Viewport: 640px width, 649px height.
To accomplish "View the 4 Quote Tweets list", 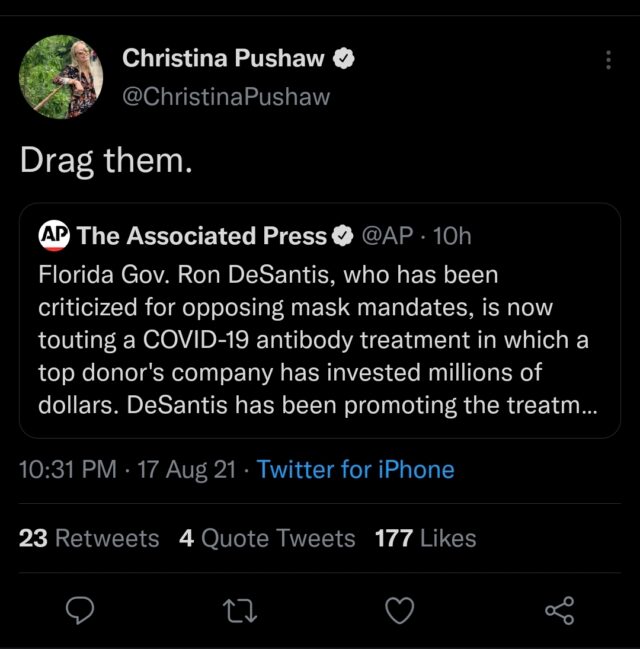I will click(267, 538).
